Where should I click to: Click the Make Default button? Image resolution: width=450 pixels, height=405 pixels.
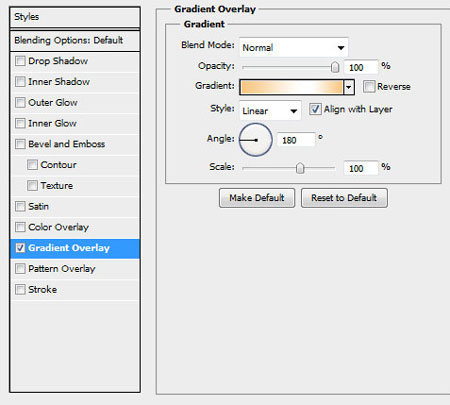click(x=257, y=198)
